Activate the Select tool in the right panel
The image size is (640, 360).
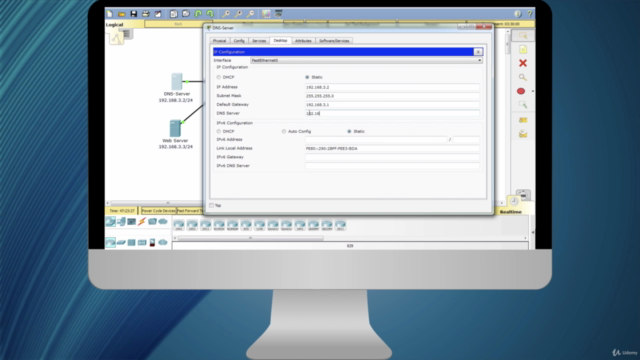click(x=523, y=36)
